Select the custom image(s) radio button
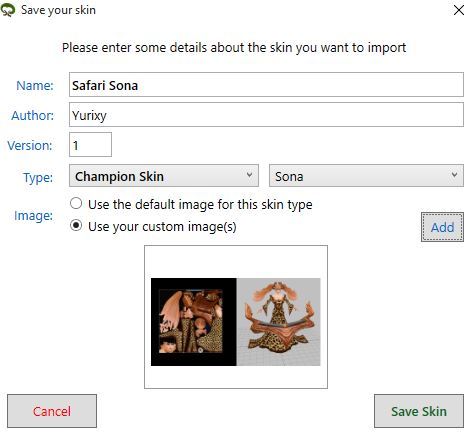Screen dimensions: 472x434 (x=76, y=226)
